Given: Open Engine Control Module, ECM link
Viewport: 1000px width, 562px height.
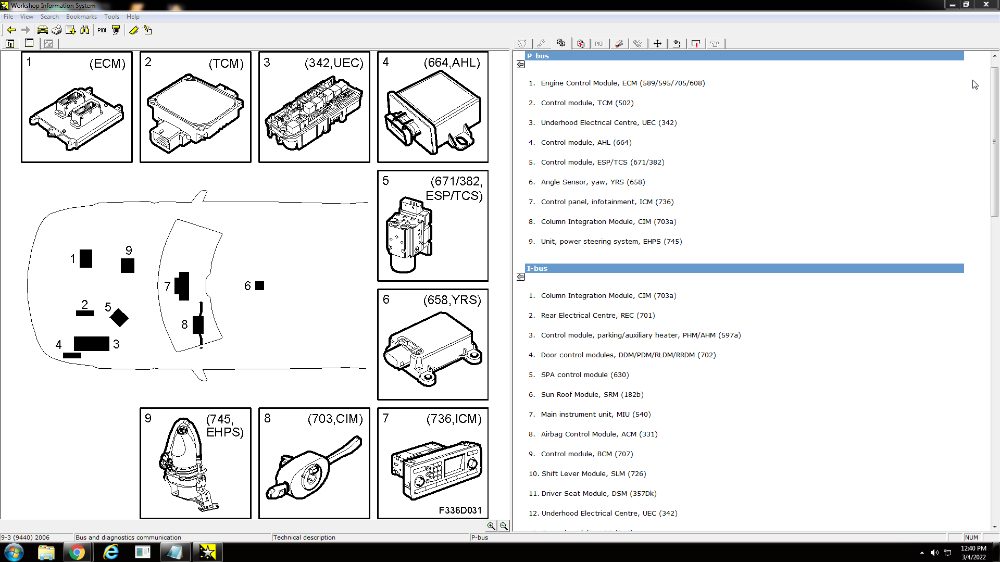Looking at the screenshot, I should pyautogui.click(x=623, y=83).
